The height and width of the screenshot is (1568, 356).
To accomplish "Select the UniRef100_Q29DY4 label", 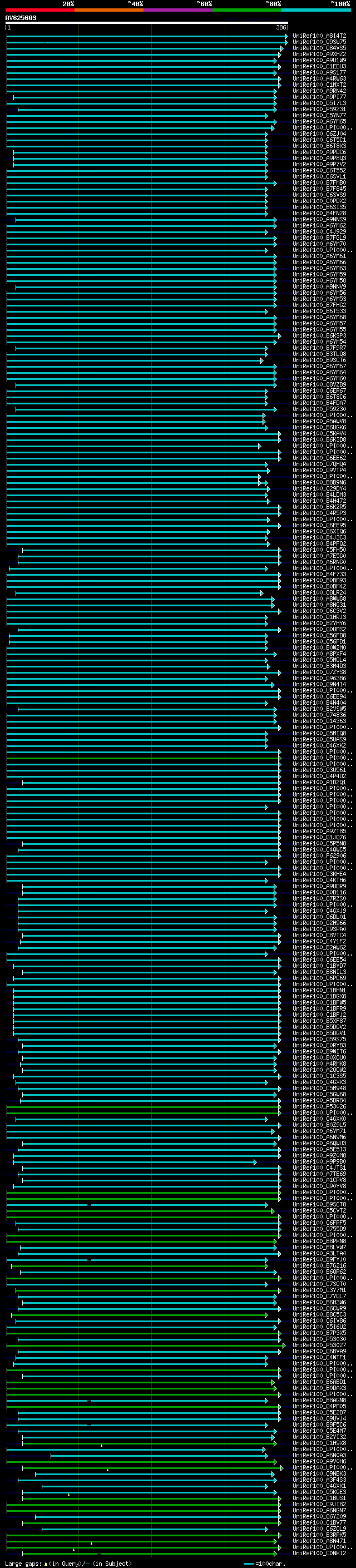I will (319, 489).
